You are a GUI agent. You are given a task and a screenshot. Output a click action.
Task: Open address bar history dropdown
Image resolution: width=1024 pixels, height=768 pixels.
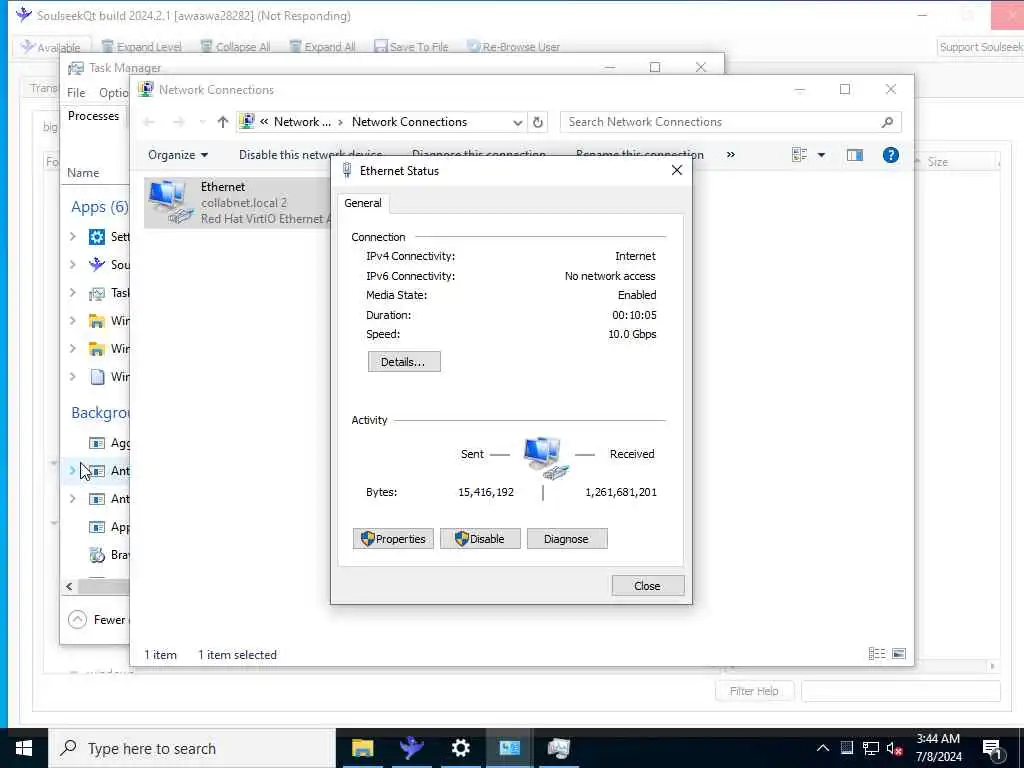point(517,122)
